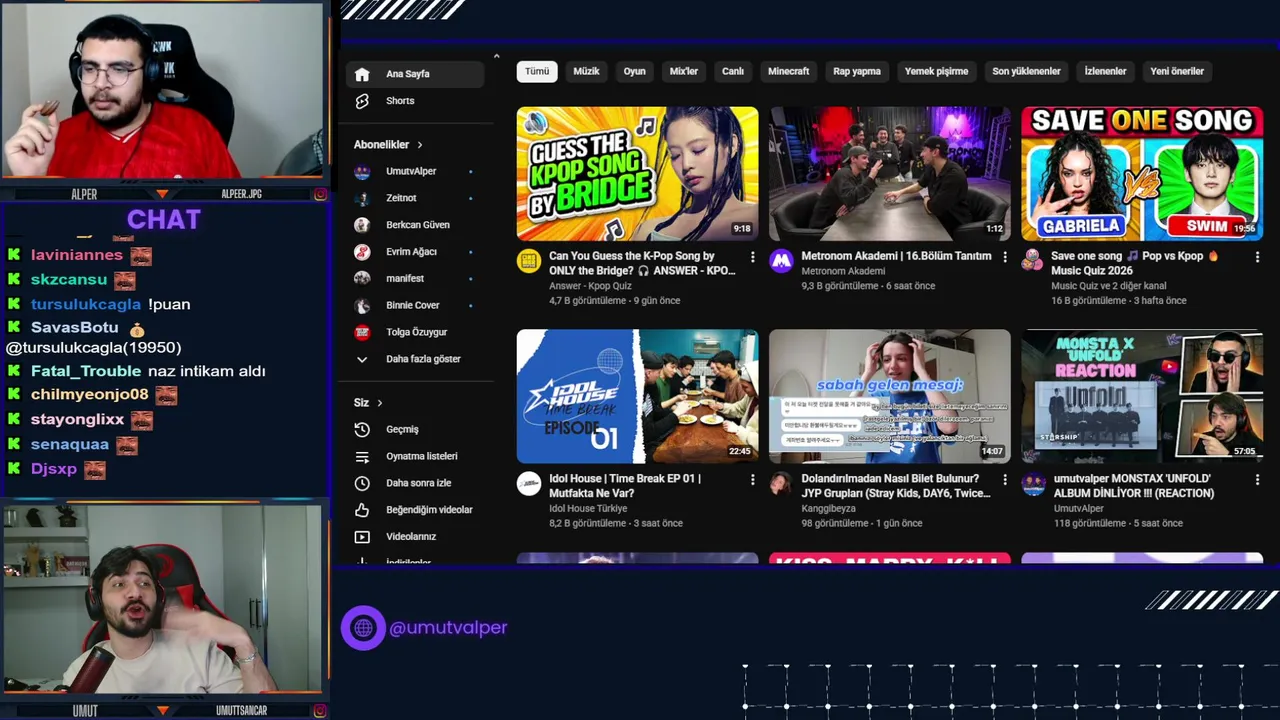Open the Shorts icon in sidebar
Viewport: 1280px width, 720px height.
pos(362,101)
